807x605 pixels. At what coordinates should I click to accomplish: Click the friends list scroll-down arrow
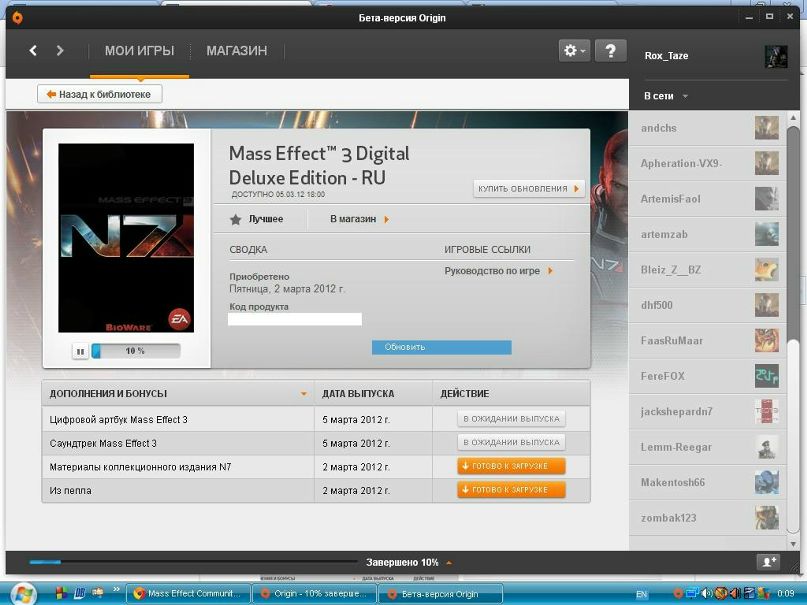point(793,543)
